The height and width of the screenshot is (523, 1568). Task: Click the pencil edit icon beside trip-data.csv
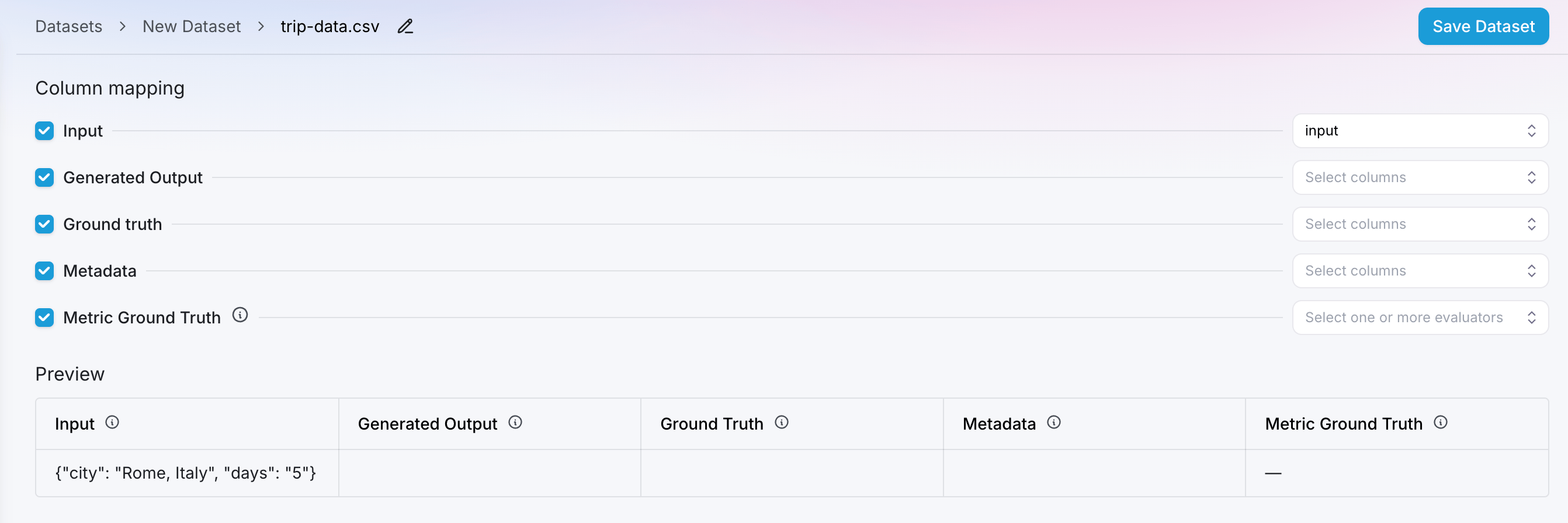405,27
